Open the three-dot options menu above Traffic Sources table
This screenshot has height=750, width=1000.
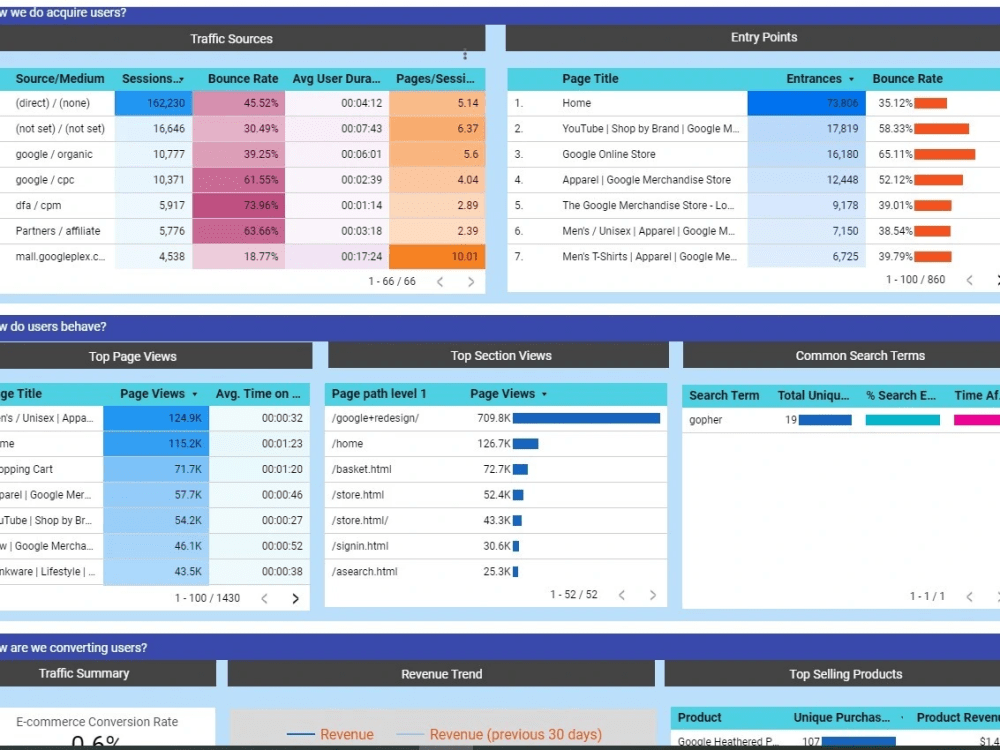click(x=464, y=56)
